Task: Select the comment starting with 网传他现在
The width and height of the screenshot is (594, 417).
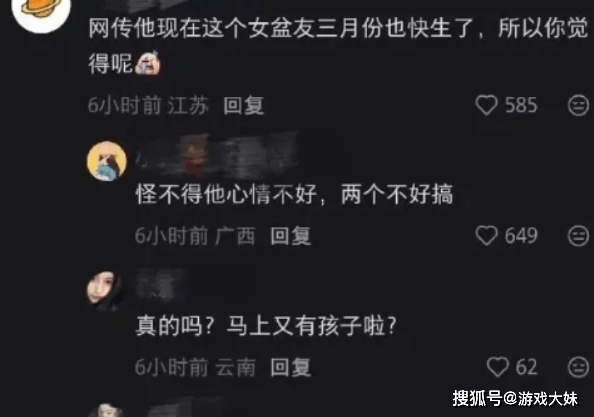Action: (x=338, y=45)
